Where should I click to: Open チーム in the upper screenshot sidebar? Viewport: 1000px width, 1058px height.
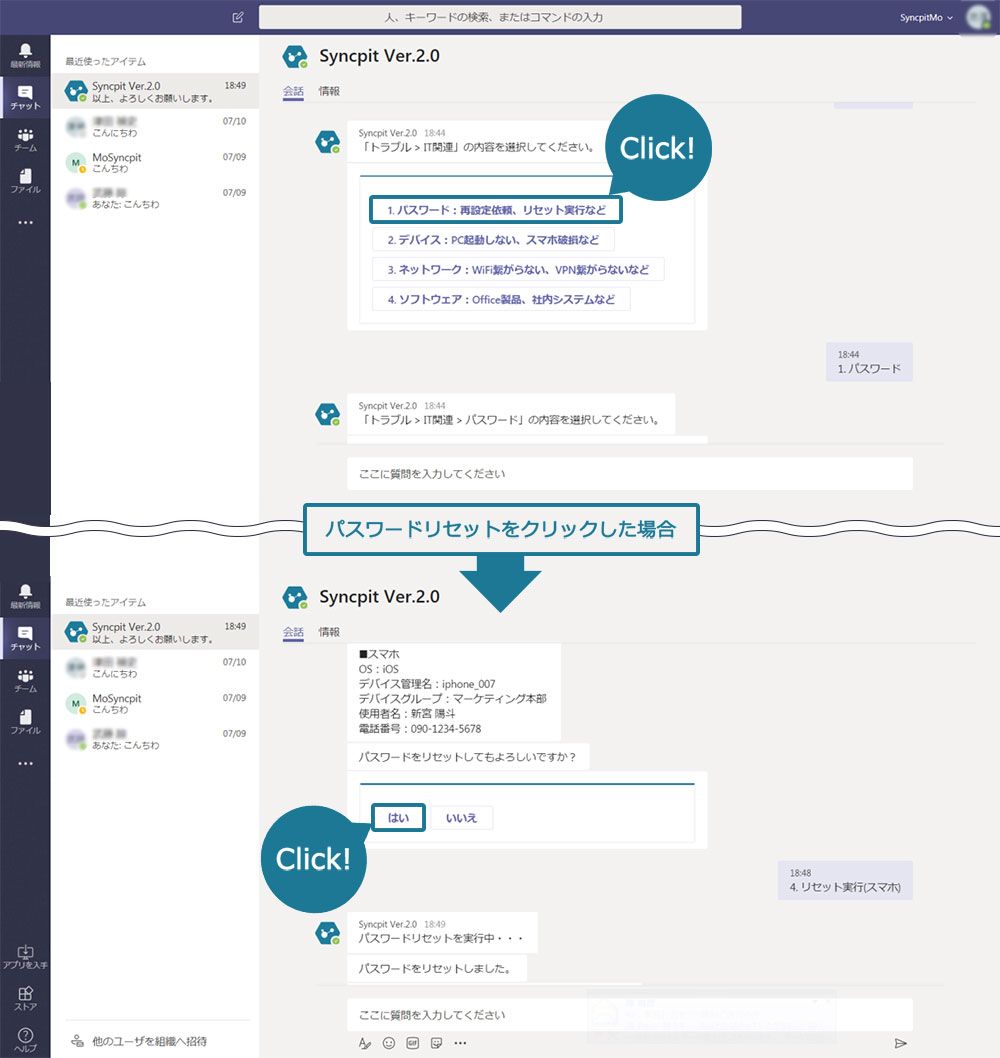click(25, 139)
